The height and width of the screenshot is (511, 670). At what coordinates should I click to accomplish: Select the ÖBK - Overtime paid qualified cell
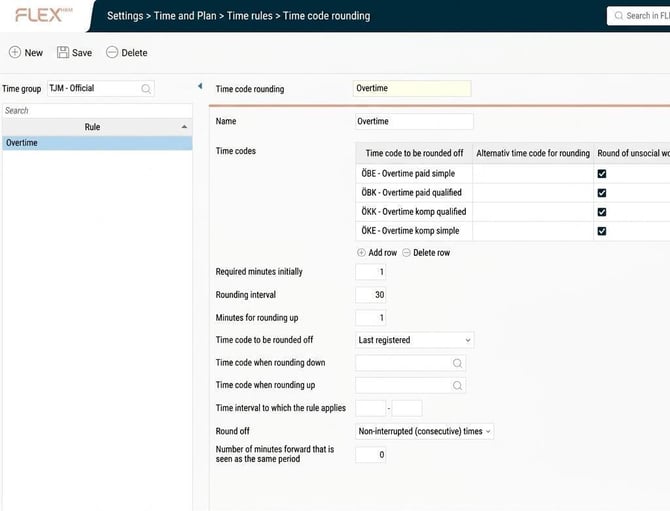(x=414, y=193)
